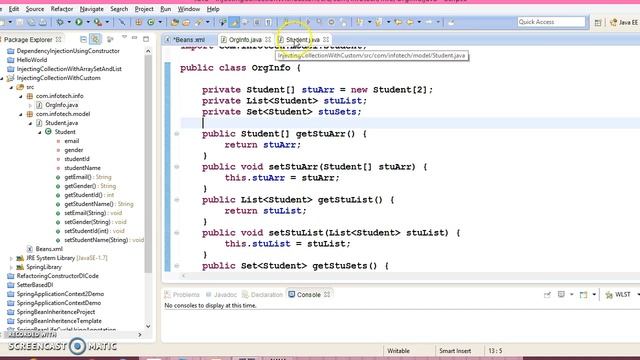Click the Open Console icon in Console toolbar
Screen dimensions: 640x360
coord(583,295)
